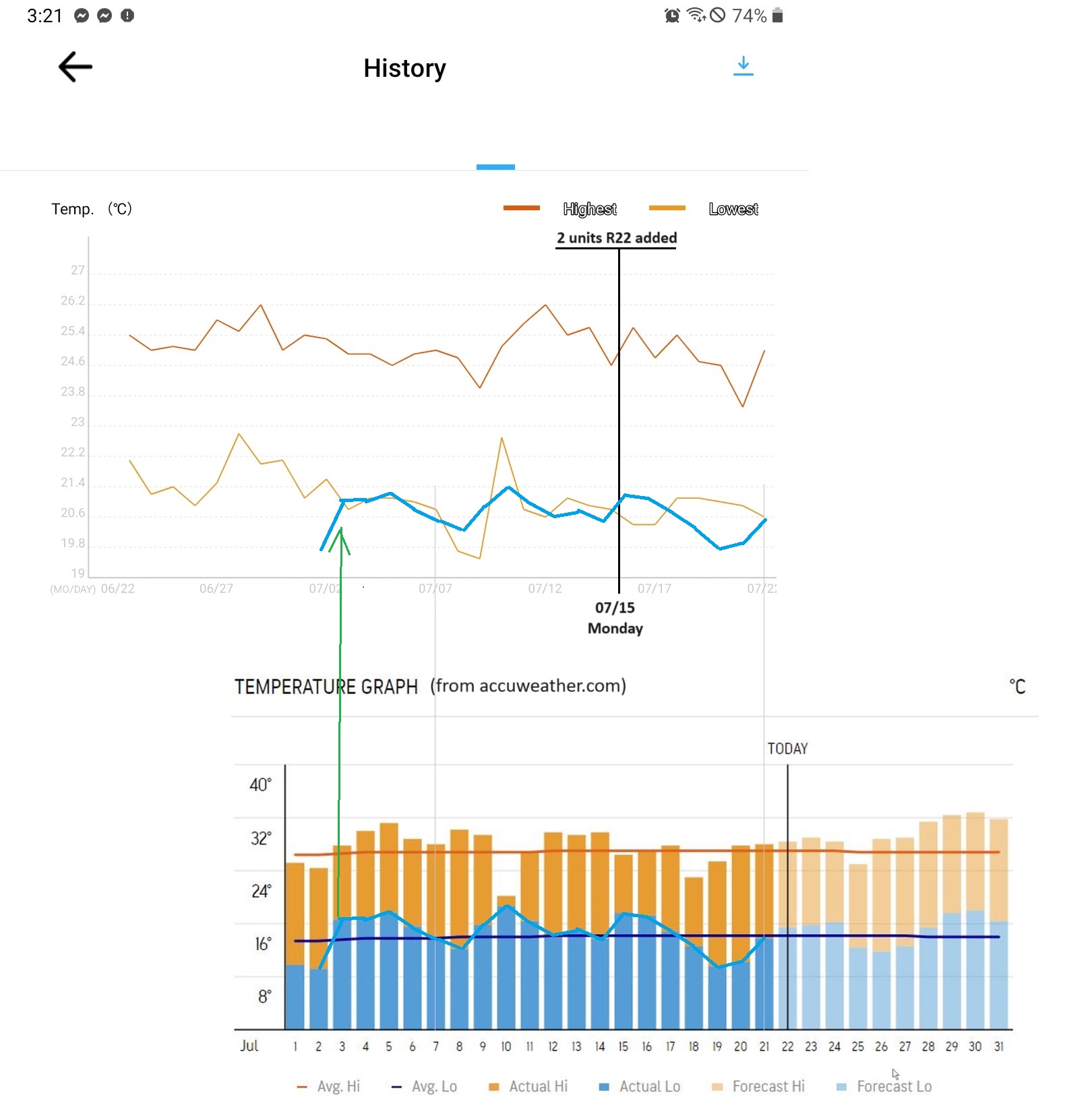Screen dimensions: 1092x1120
Task: Toggle the Lowest series legend entry
Action: point(733,209)
